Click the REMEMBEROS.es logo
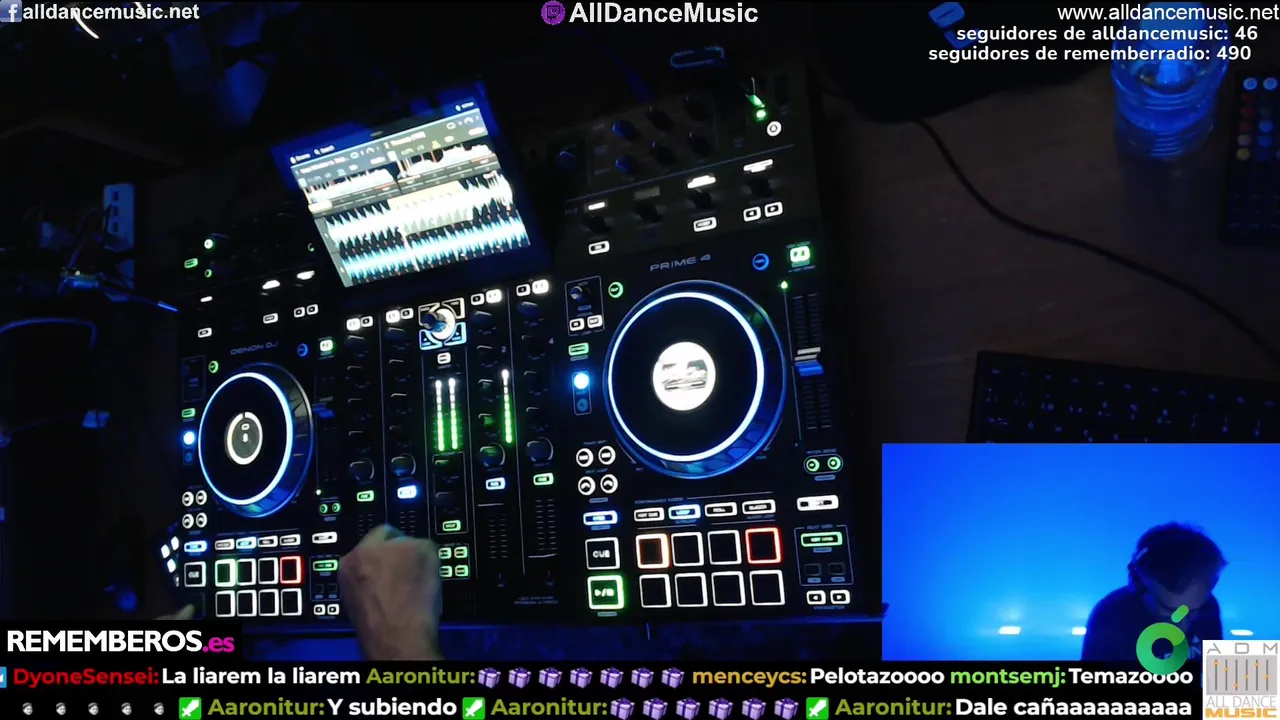The image size is (1280, 720). (121, 641)
